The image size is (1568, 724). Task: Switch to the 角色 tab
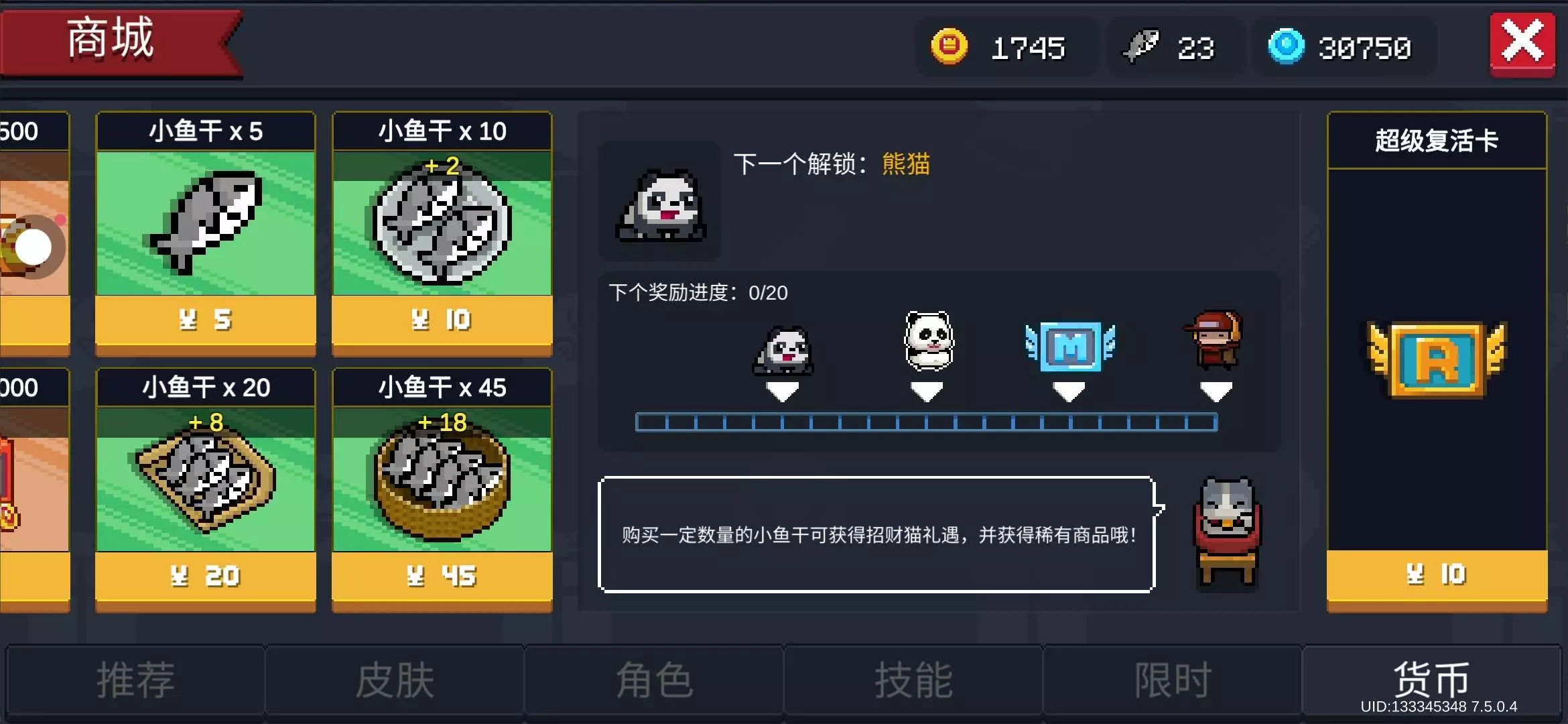654,680
